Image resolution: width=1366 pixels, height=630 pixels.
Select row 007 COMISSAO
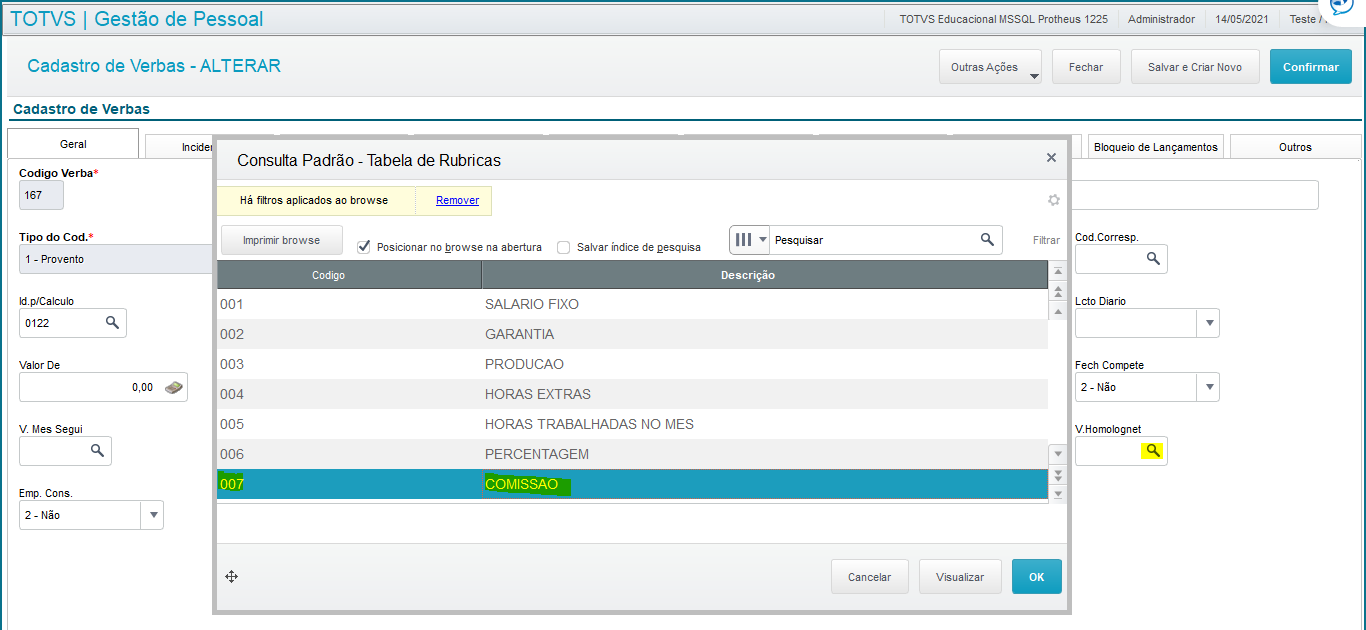tap(632, 484)
